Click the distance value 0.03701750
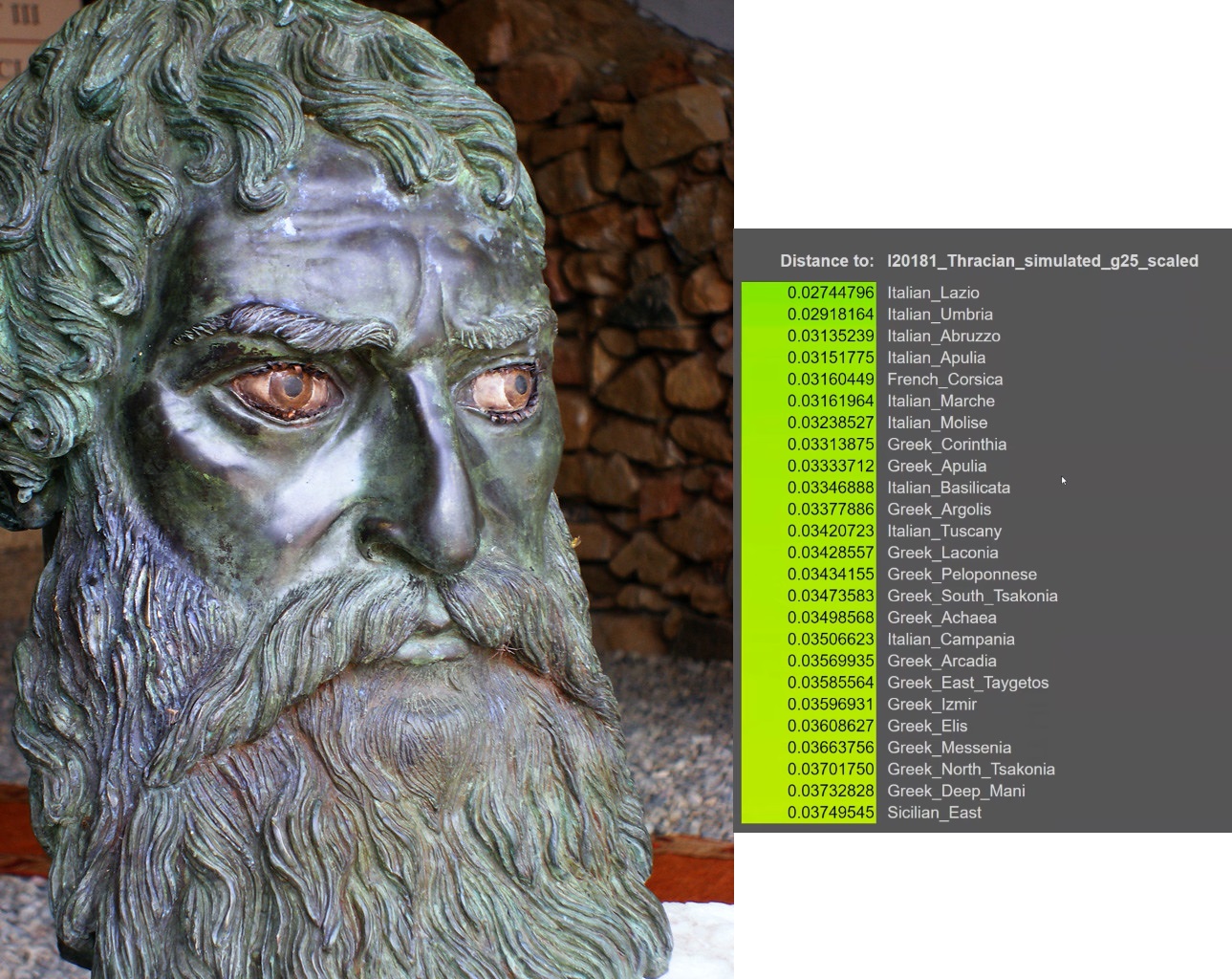 831,770
